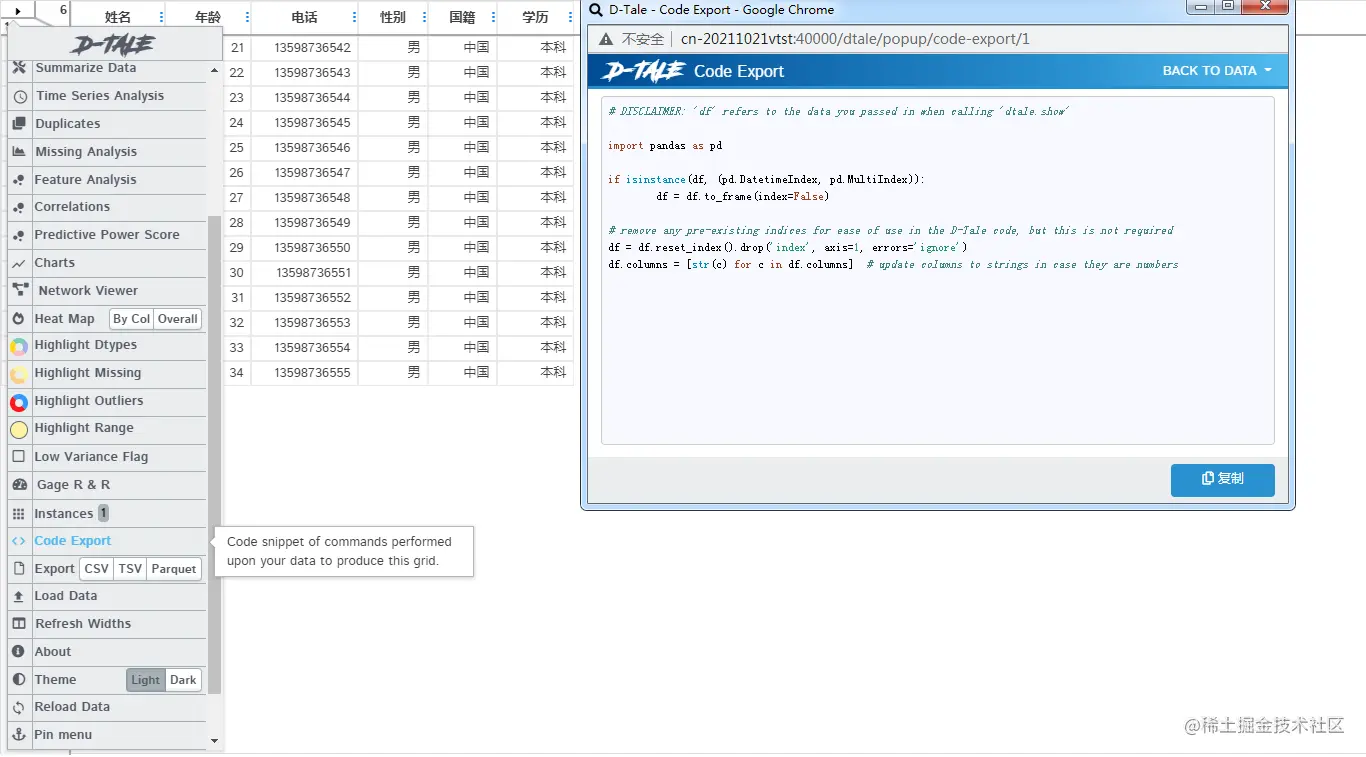Click the code export text area
Screen dimensions: 1366x757
click(937, 270)
